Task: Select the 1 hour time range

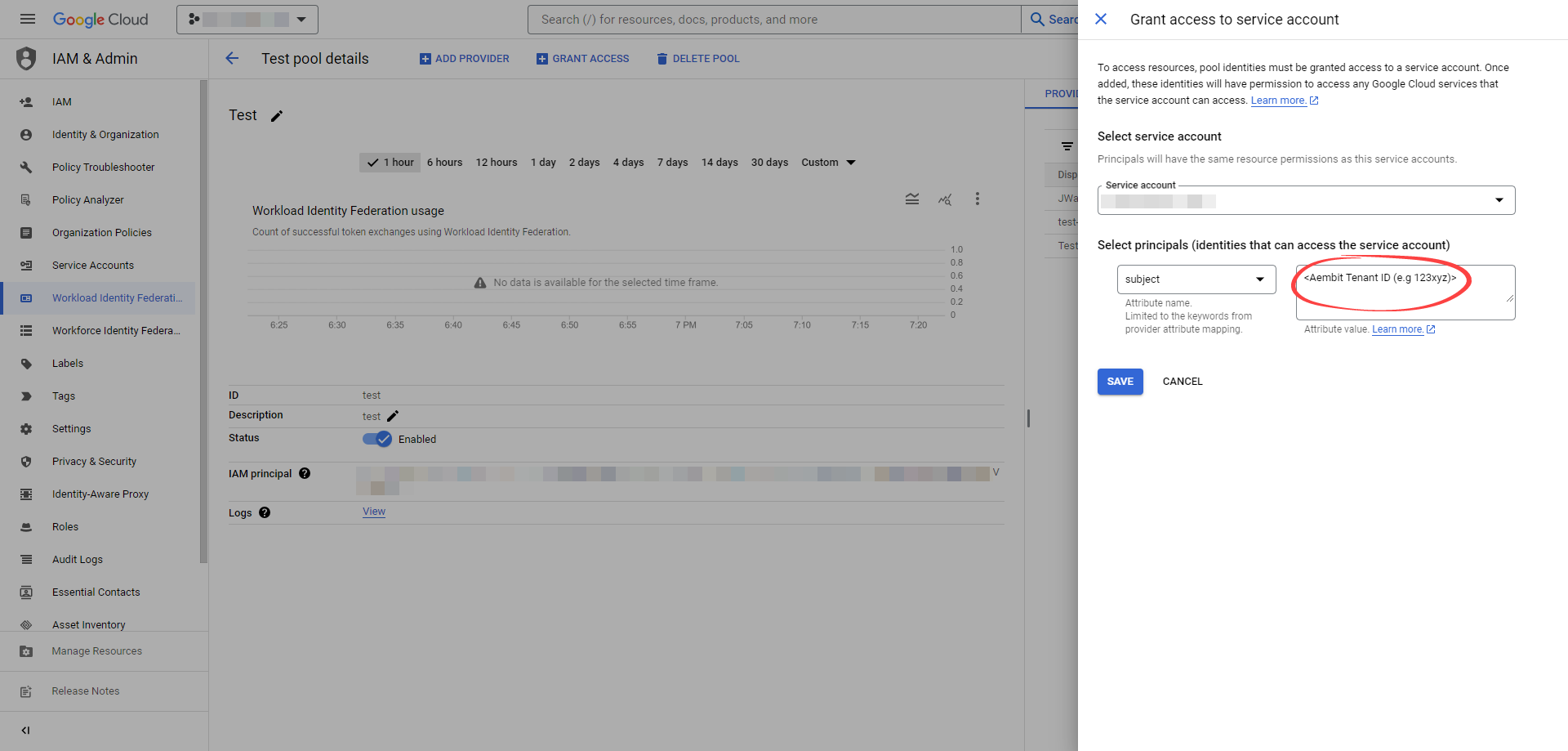Action: point(390,163)
